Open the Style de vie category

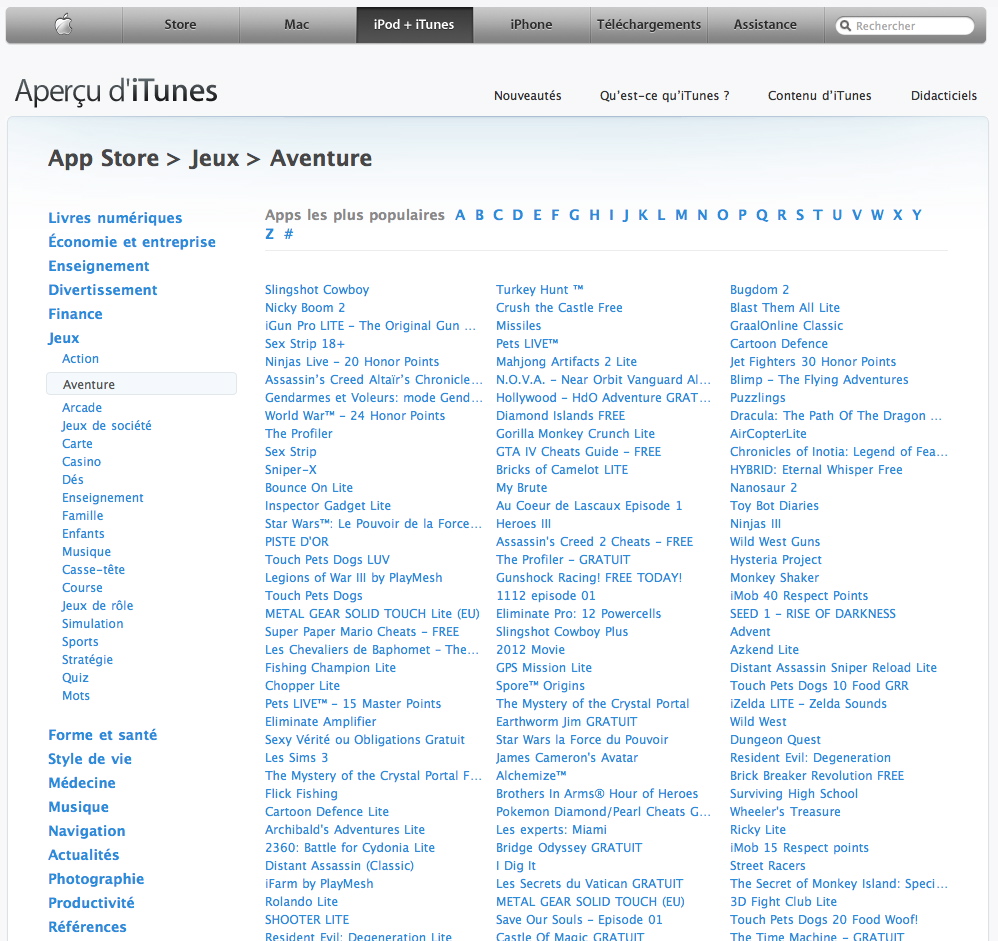coord(90,759)
